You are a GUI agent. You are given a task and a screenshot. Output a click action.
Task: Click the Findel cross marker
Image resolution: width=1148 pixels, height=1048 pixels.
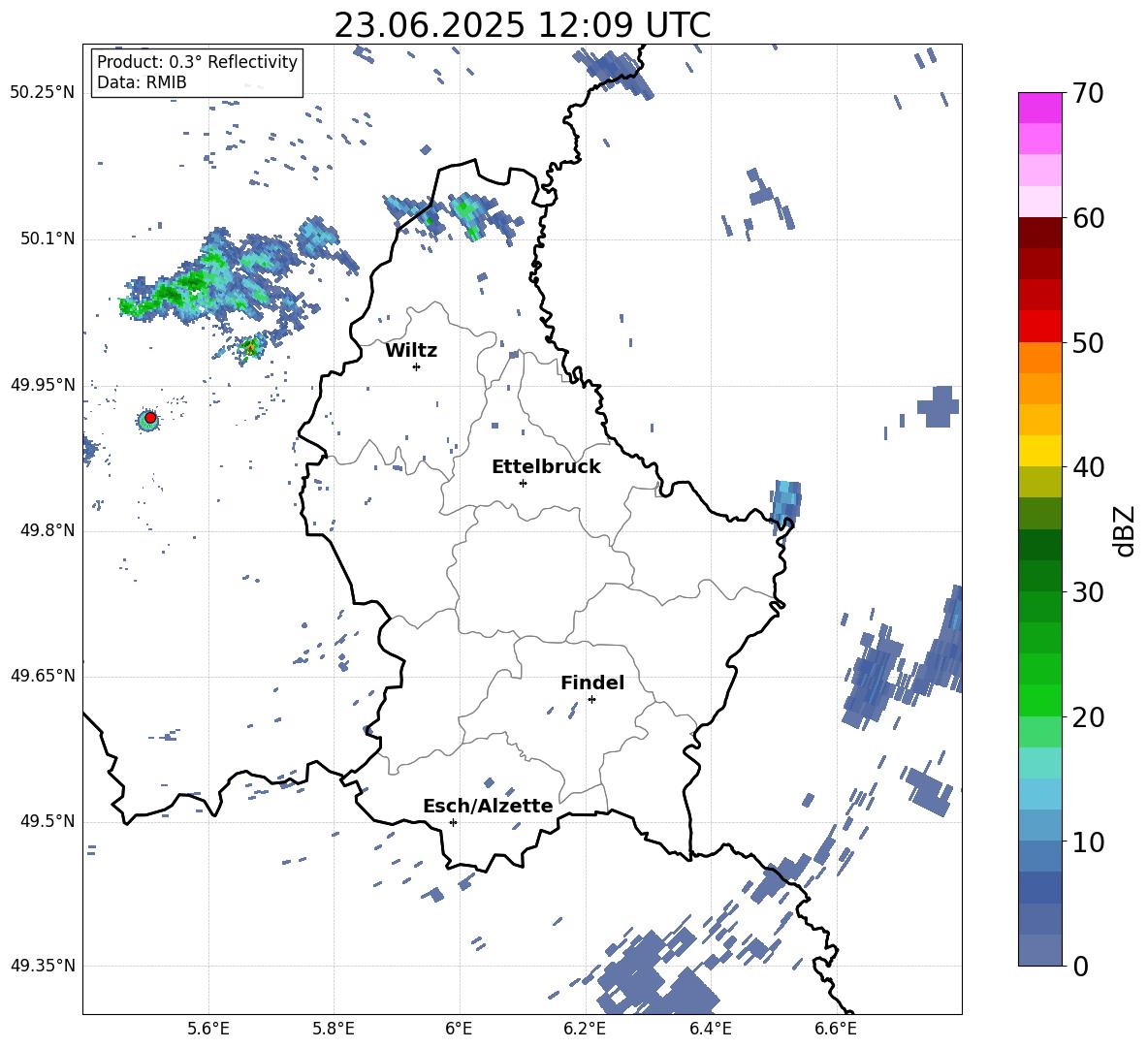tap(591, 700)
